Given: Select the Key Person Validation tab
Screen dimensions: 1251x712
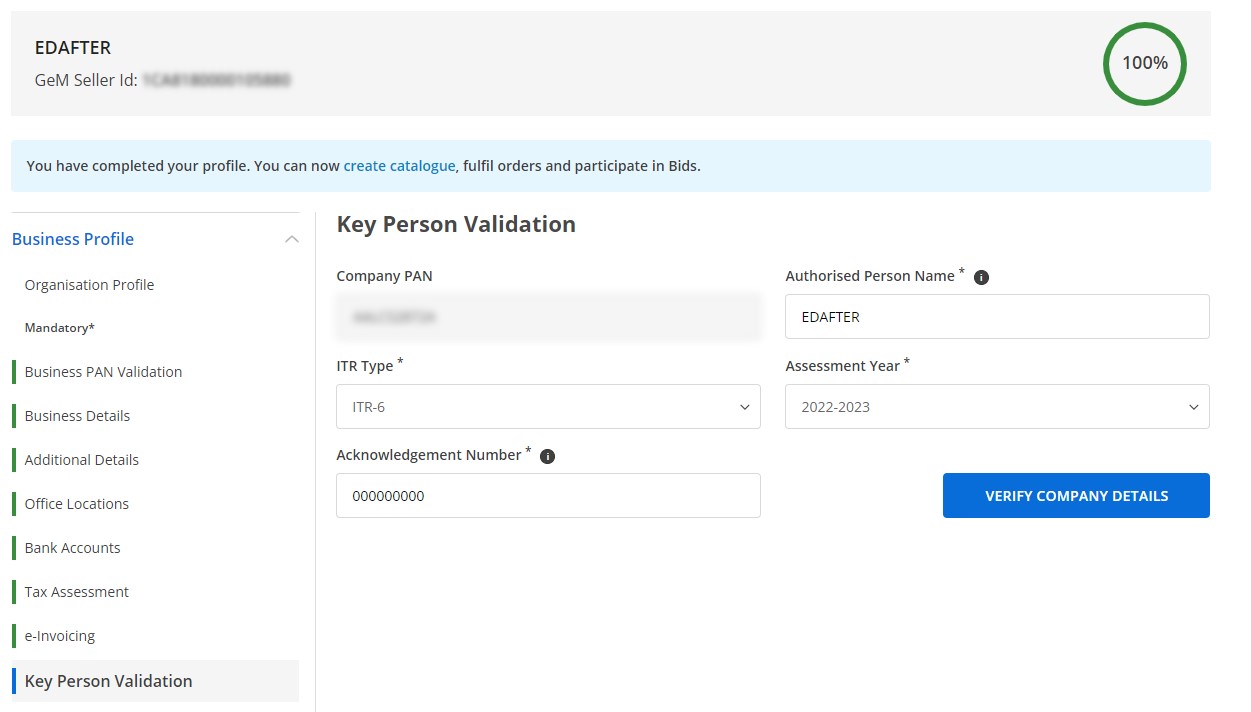Looking at the screenshot, I should (108, 680).
